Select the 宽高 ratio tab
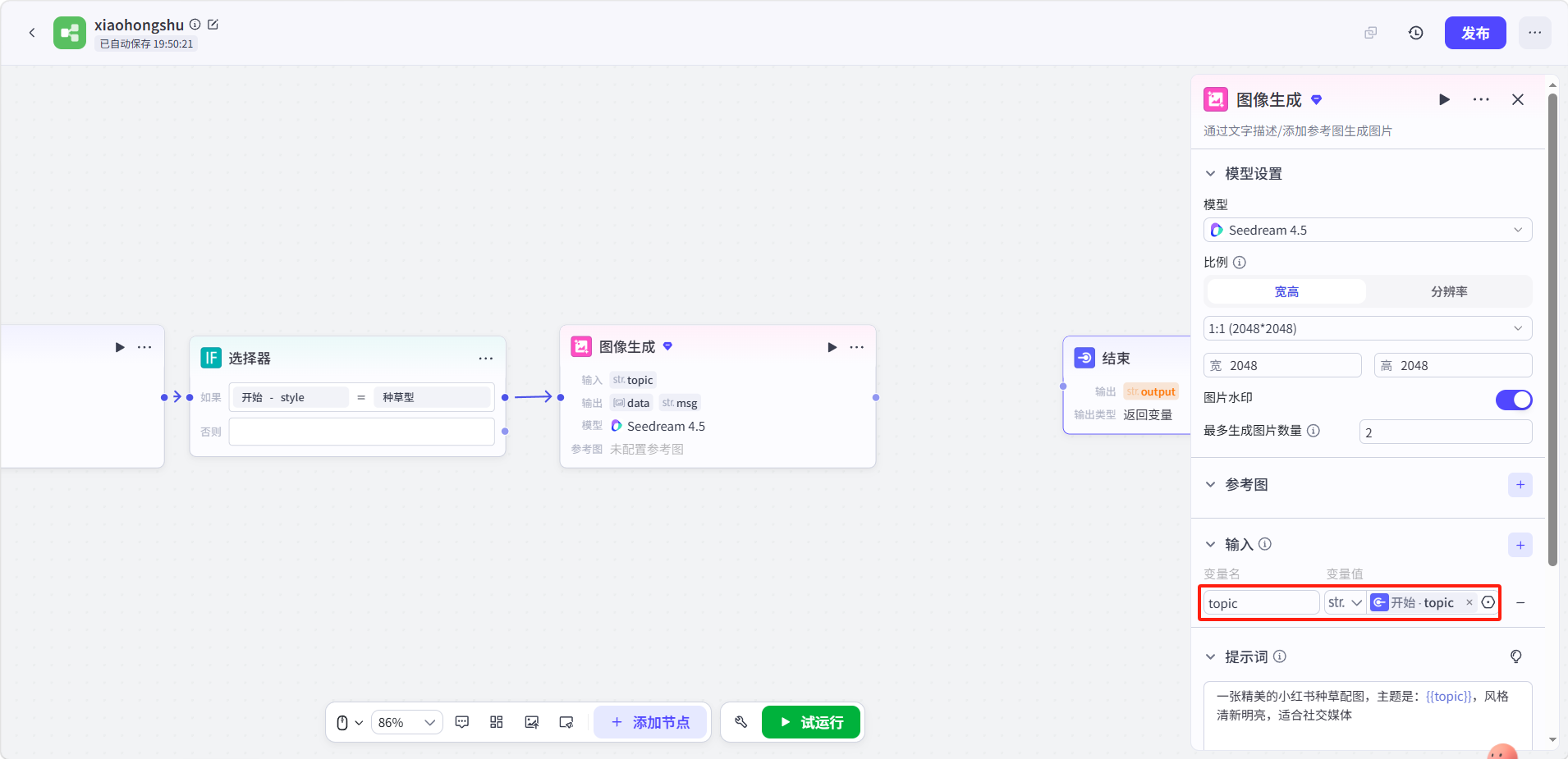 pos(1286,291)
